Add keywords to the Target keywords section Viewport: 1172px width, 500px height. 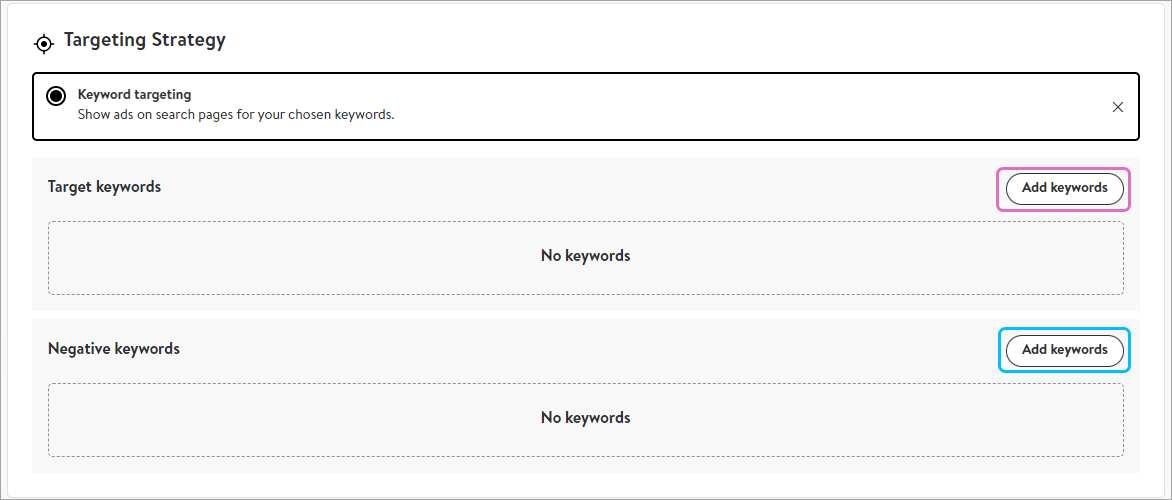1064,188
